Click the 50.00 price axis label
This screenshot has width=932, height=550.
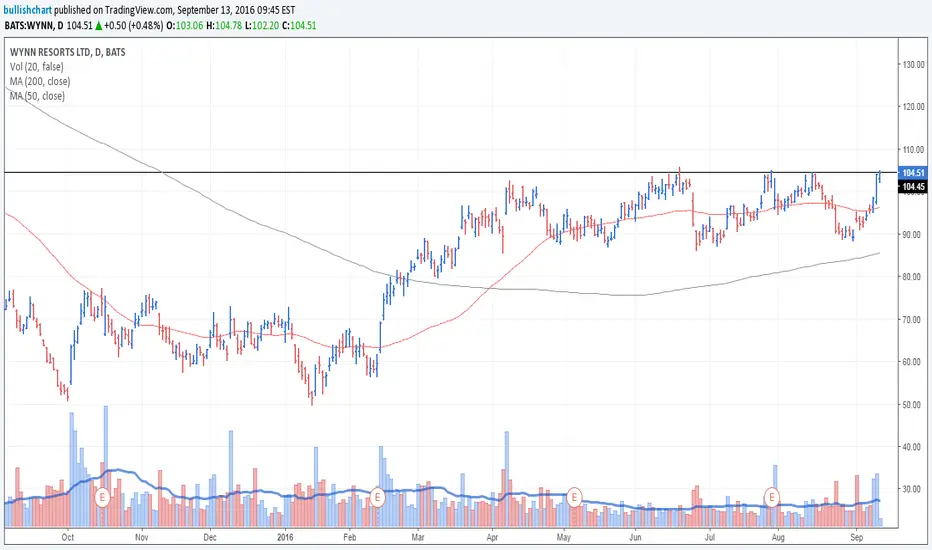click(x=914, y=404)
